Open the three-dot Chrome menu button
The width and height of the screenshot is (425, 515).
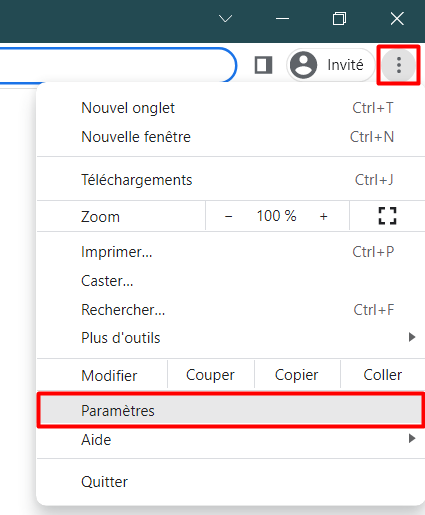(x=399, y=65)
